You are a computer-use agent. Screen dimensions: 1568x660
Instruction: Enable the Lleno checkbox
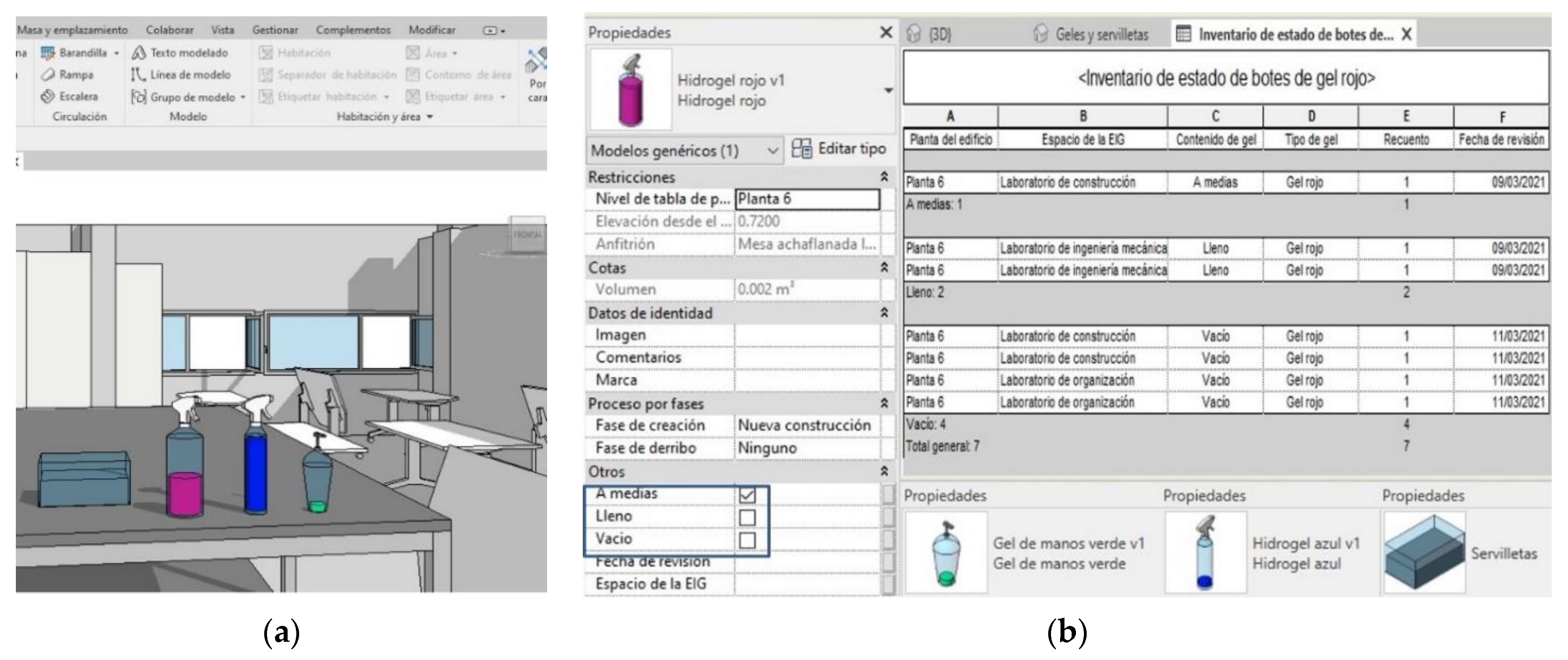click(747, 517)
